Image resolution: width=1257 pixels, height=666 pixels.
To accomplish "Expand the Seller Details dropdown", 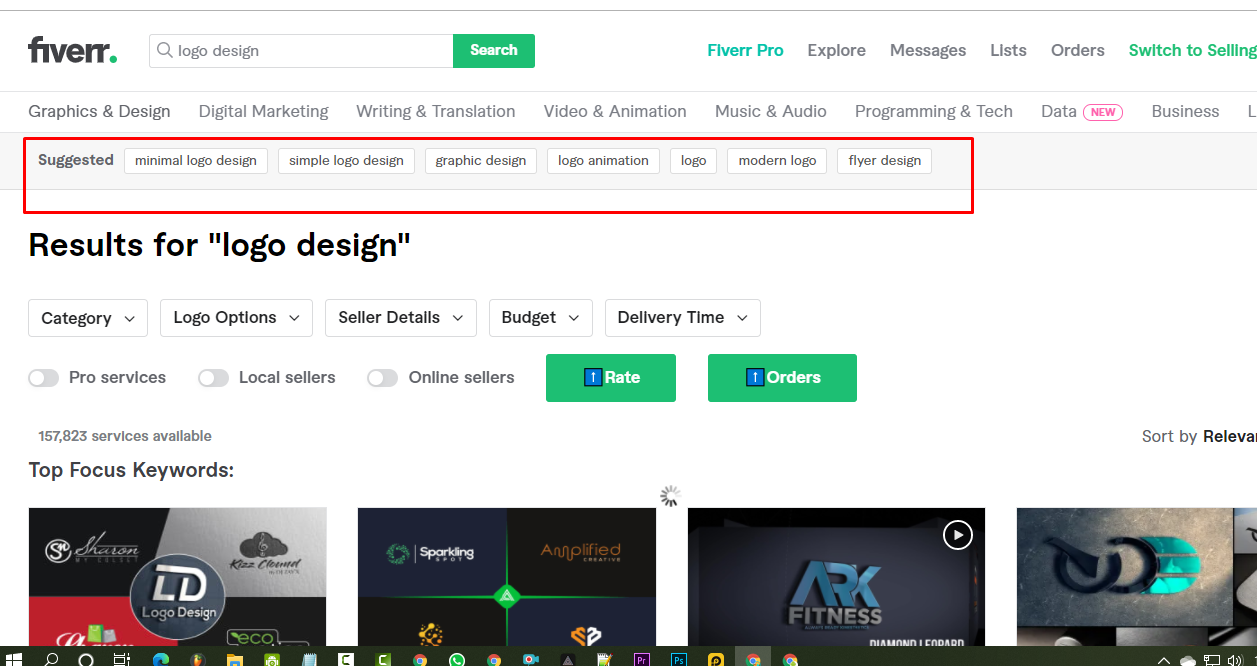I will click(x=401, y=318).
